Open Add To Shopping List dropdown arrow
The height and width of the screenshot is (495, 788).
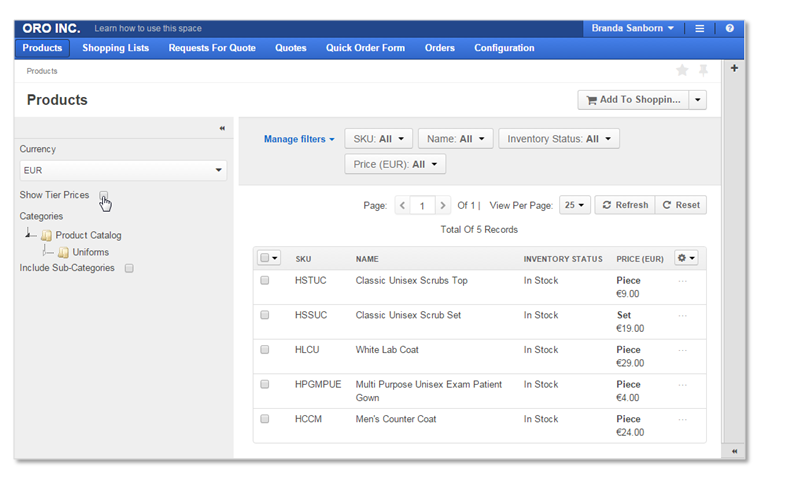pos(698,100)
